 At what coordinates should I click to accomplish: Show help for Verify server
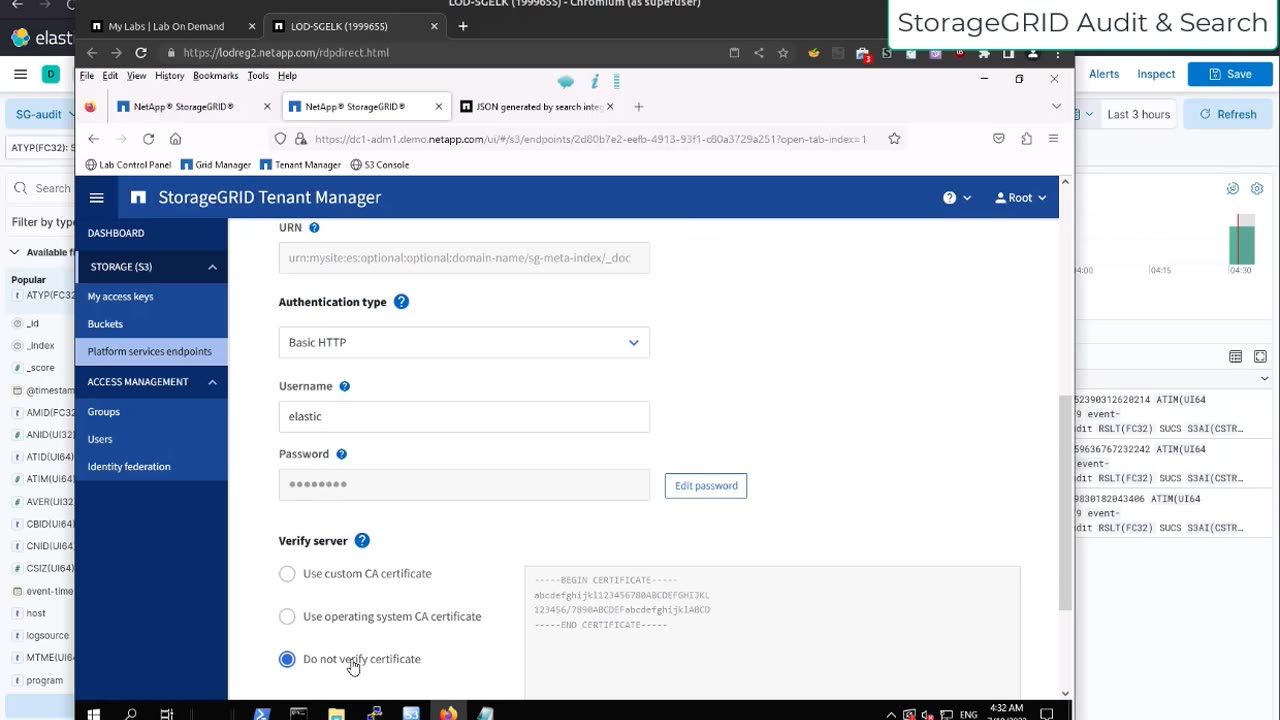[362, 541]
